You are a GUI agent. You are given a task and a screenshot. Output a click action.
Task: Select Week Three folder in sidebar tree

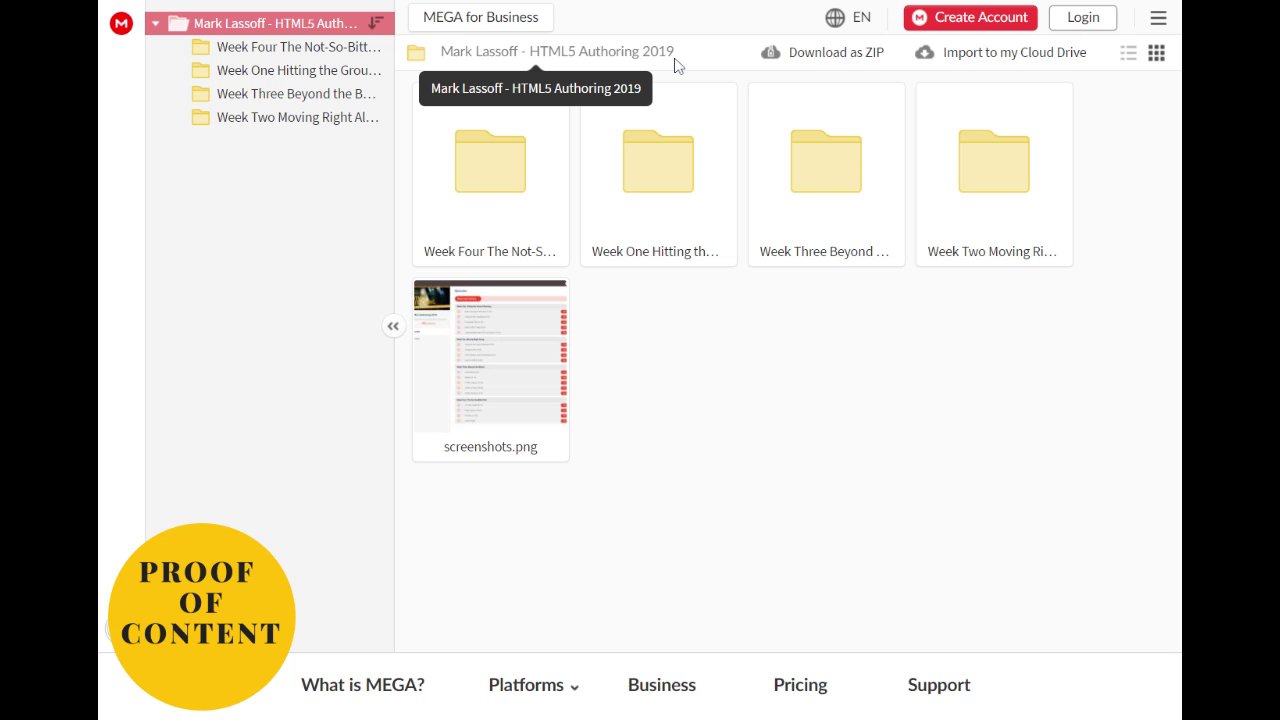tap(284, 94)
